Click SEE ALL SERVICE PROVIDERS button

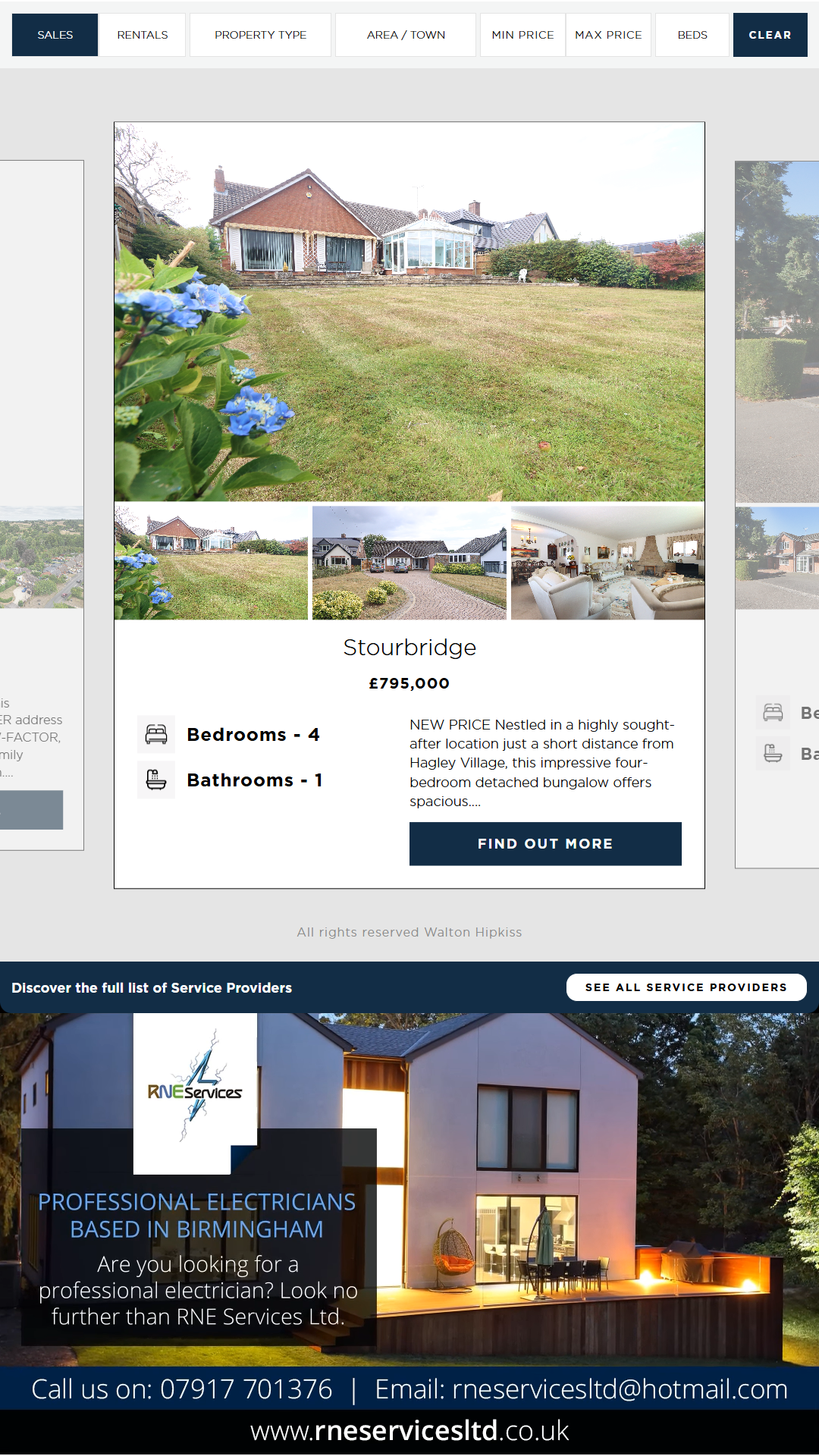686,987
